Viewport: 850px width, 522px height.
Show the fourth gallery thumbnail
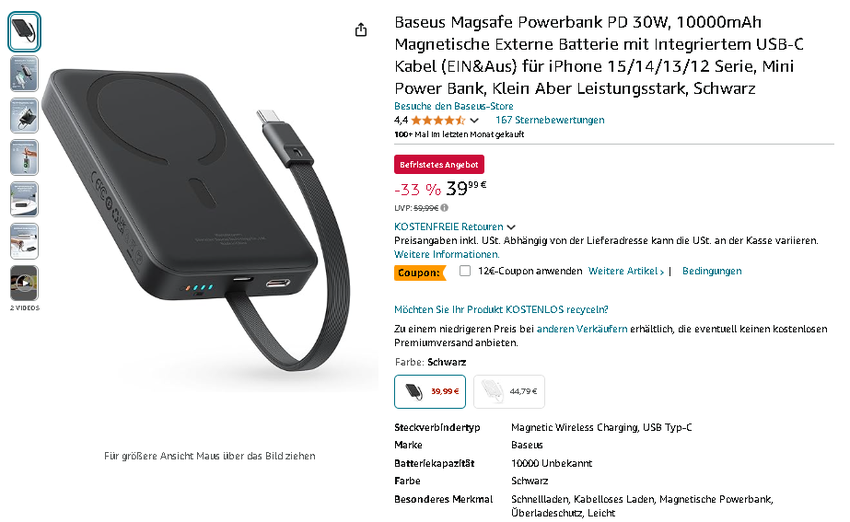[24, 157]
